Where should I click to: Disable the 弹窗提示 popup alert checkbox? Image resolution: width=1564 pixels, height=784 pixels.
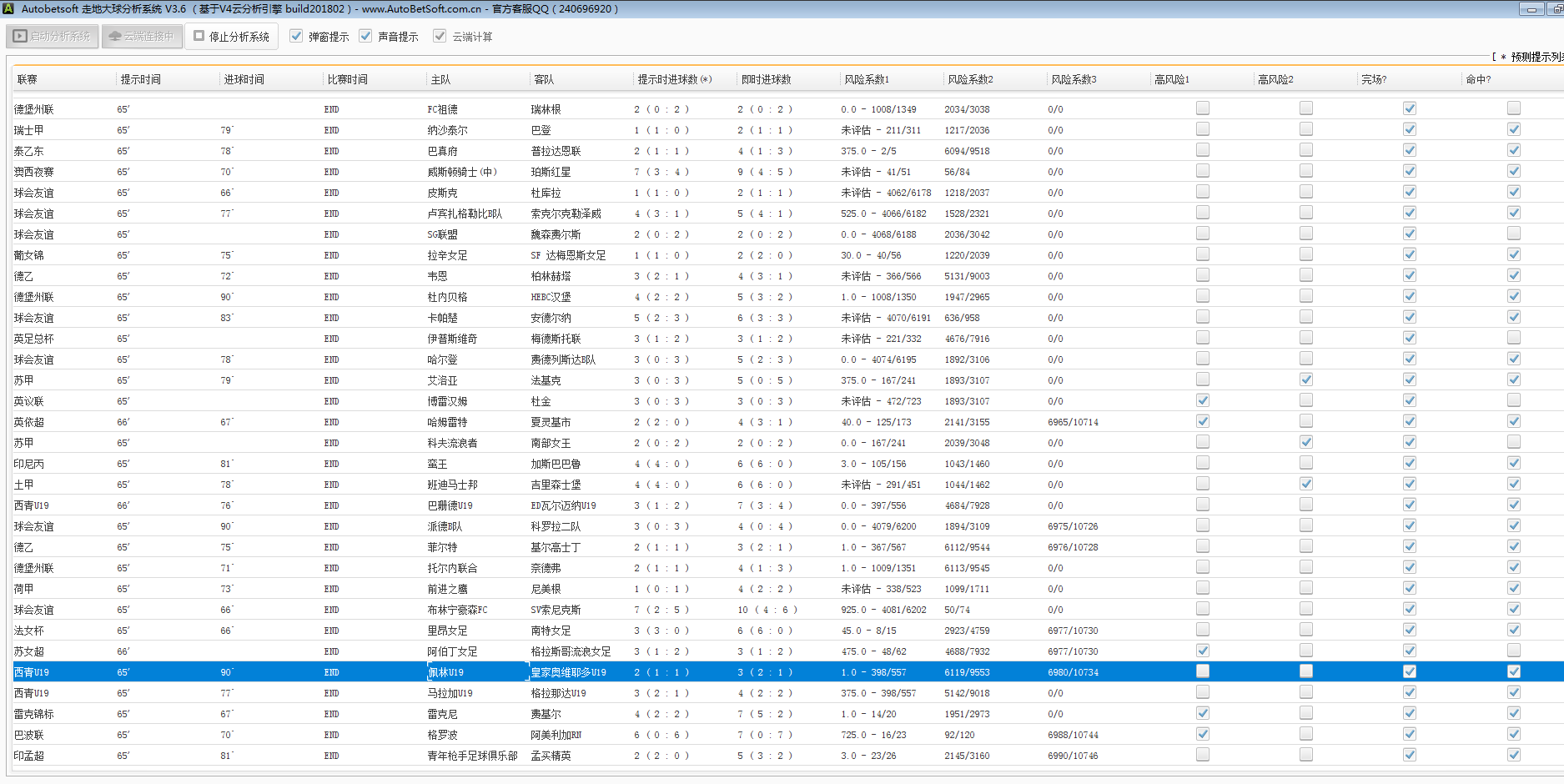(296, 37)
